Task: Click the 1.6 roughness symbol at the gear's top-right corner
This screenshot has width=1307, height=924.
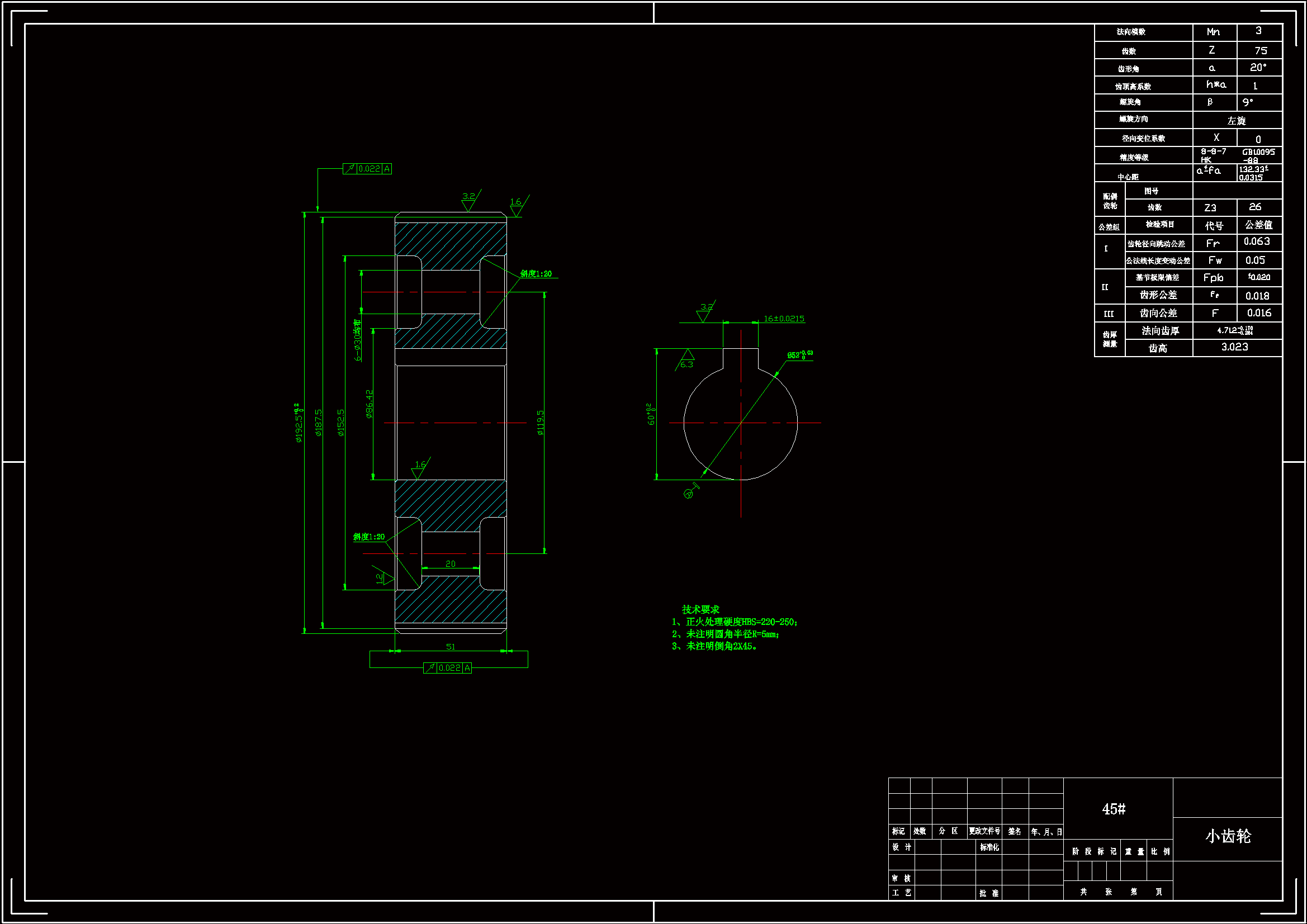Action: coord(516,206)
